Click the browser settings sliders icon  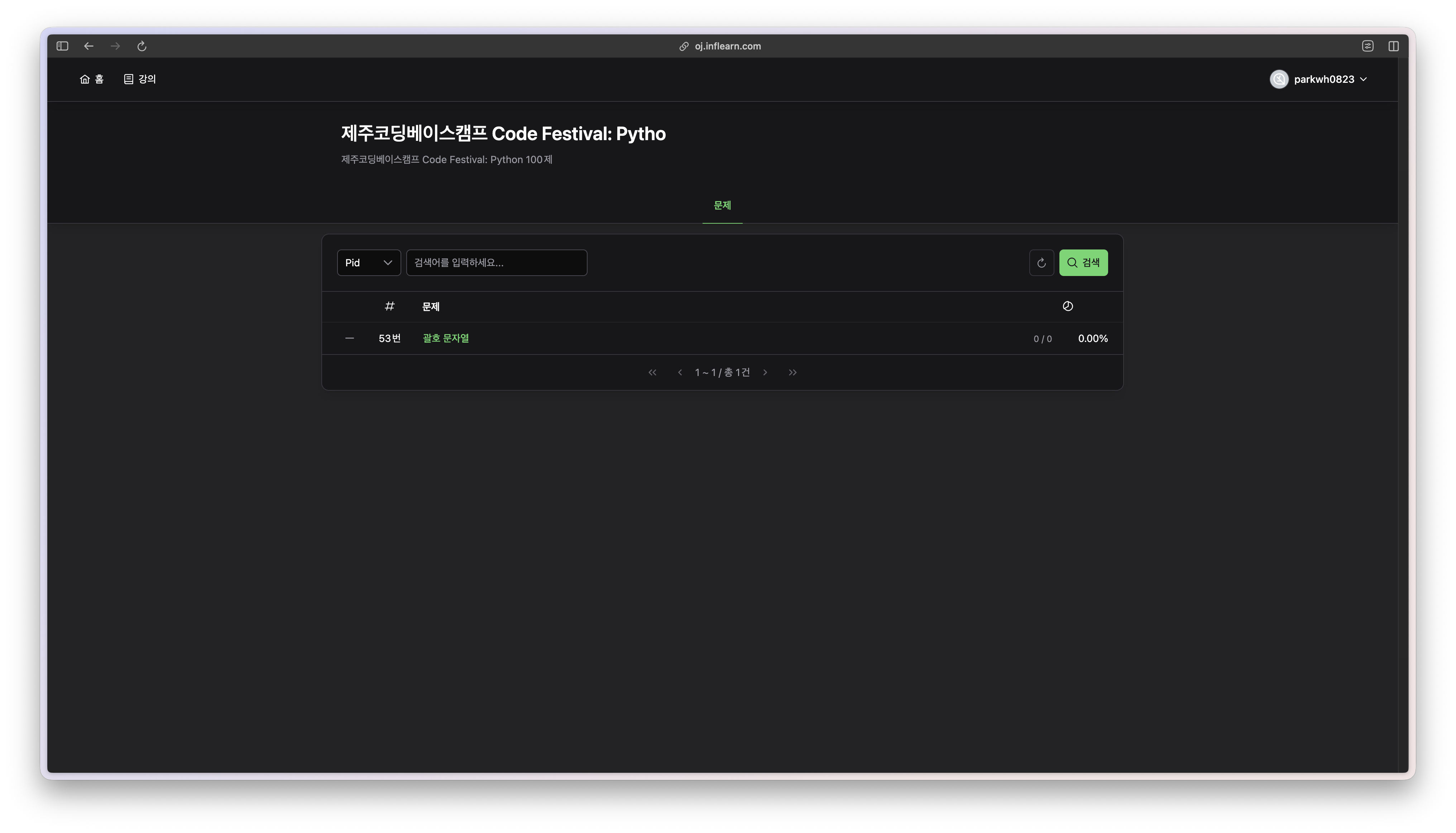pyautogui.click(x=1368, y=46)
